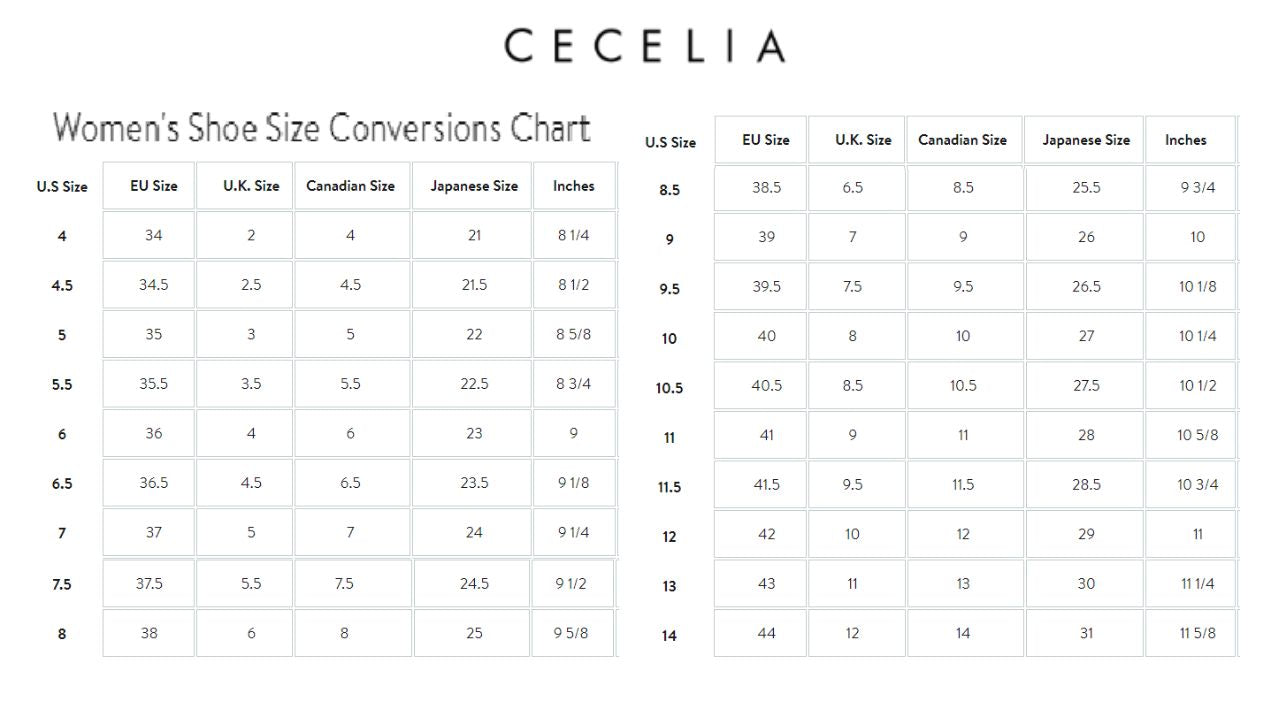Click the left Japanese Size header
This screenshot has width=1280, height=720.
(473, 186)
